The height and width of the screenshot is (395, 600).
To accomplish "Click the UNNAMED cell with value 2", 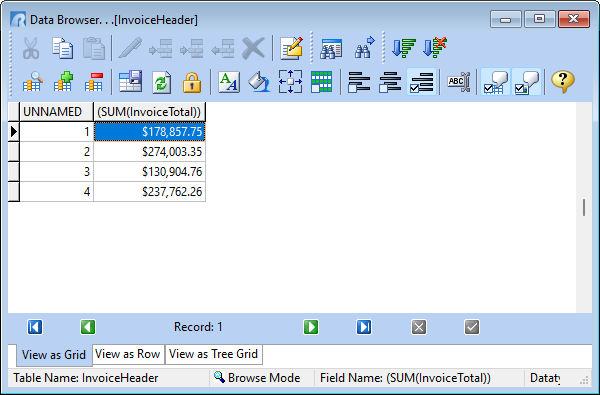I will click(x=57, y=152).
